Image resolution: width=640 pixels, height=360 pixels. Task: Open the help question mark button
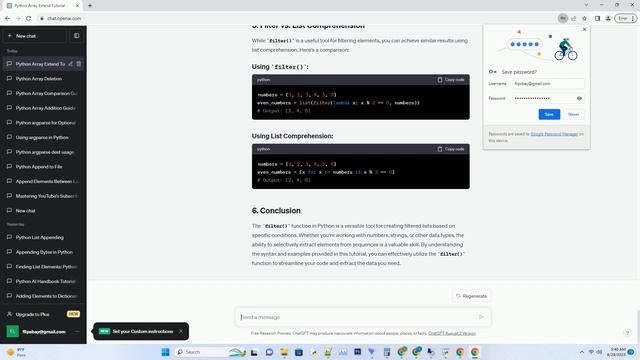click(x=627, y=333)
